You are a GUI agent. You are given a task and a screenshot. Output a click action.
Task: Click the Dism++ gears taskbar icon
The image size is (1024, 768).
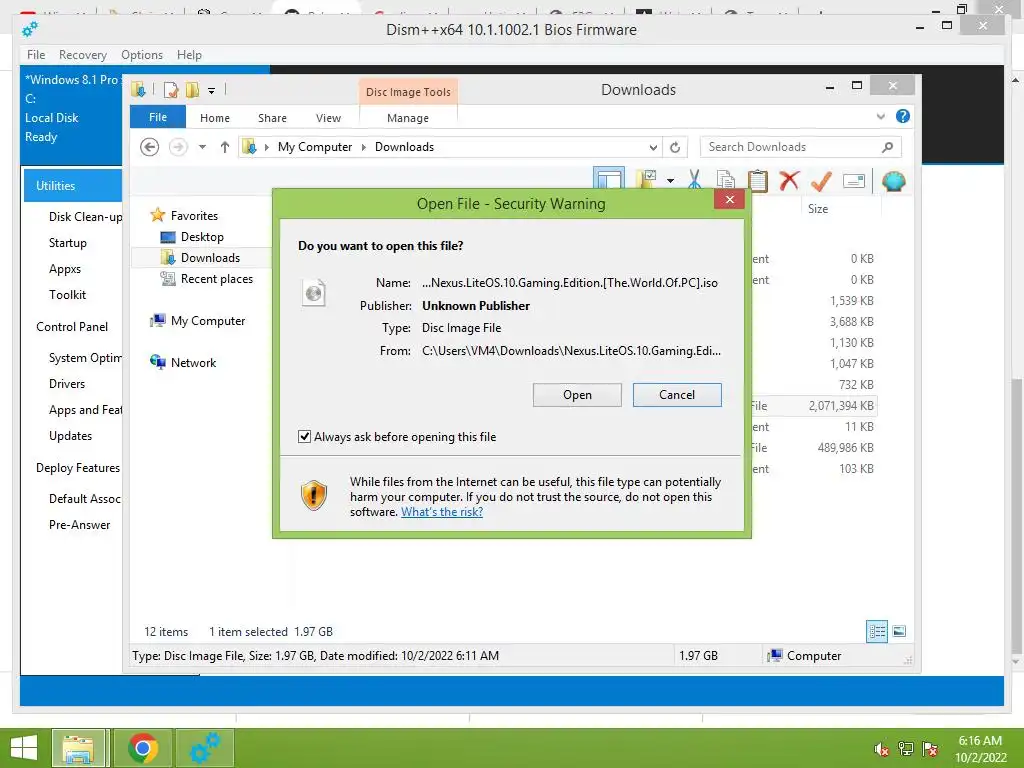[204, 748]
